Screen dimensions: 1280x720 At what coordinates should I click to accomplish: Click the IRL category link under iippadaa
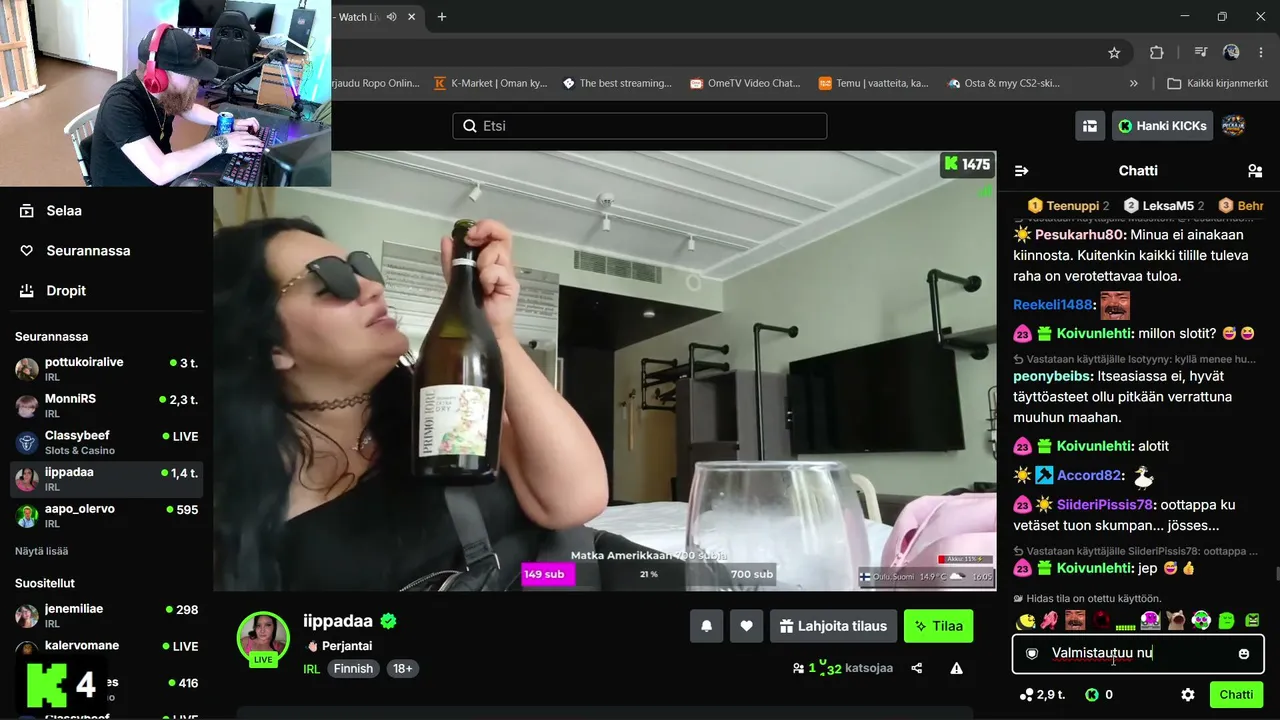point(311,669)
